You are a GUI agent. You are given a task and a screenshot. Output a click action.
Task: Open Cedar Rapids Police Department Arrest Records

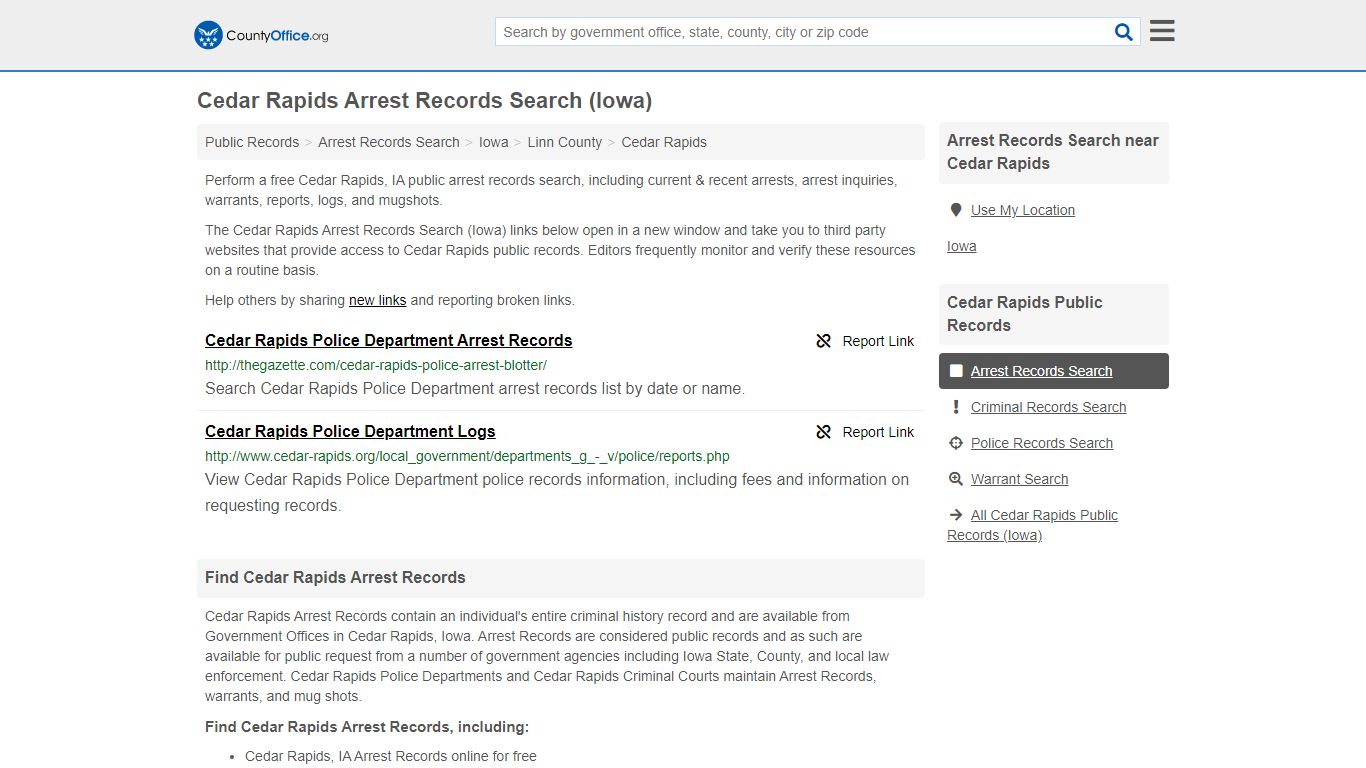pos(389,340)
